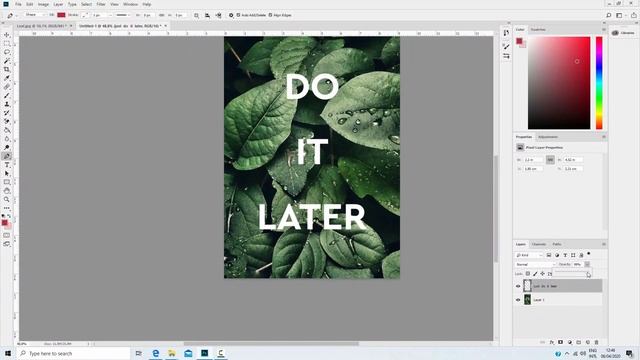
Task: Open the Layers panel options menu
Action: 604,244
